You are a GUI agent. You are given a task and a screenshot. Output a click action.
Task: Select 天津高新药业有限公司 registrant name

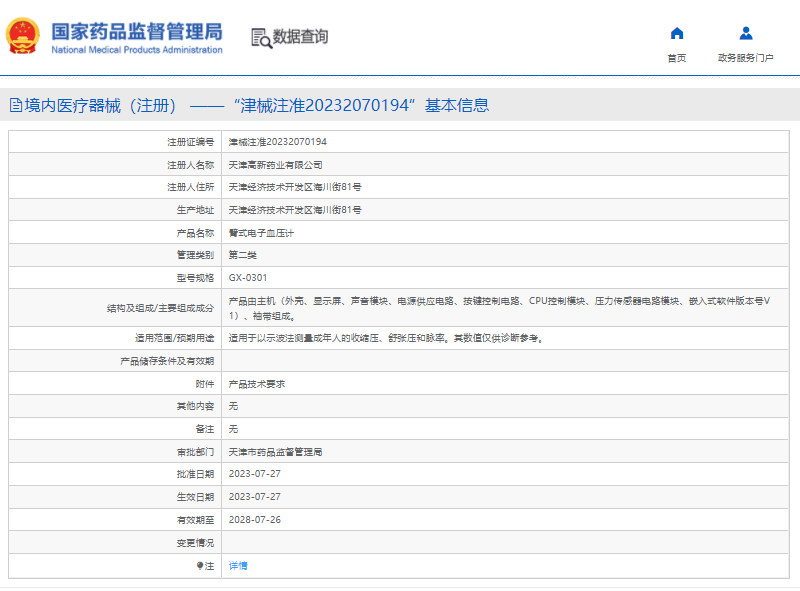click(x=276, y=165)
